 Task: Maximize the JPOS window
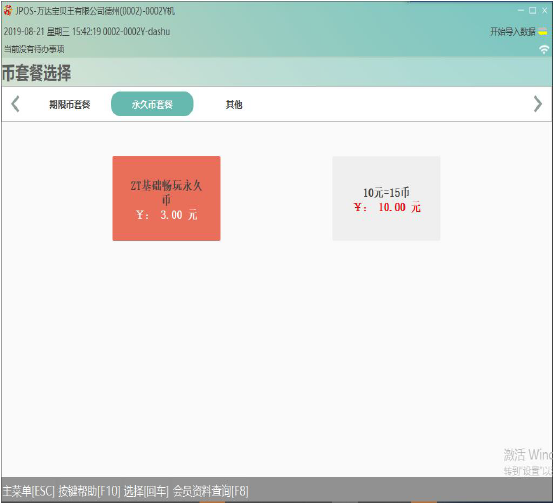pos(532,11)
